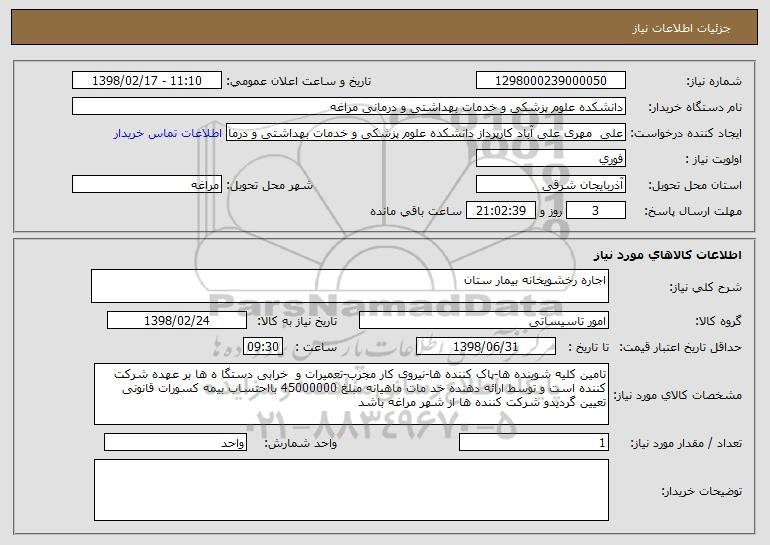
Task: Click the priority field showing فوری
Action: click(550, 159)
